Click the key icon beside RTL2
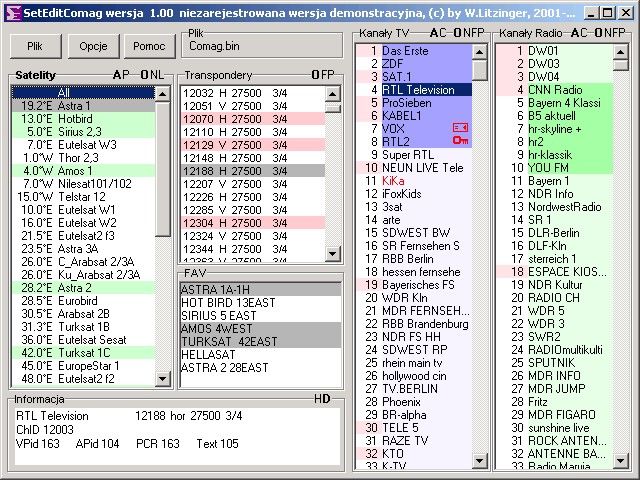 460,142
